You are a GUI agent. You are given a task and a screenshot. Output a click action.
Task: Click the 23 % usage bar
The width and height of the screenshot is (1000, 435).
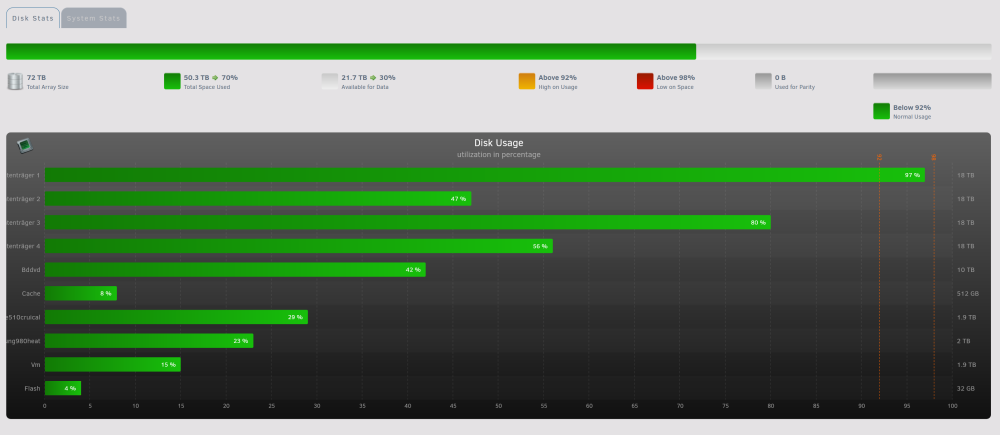coord(149,341)
